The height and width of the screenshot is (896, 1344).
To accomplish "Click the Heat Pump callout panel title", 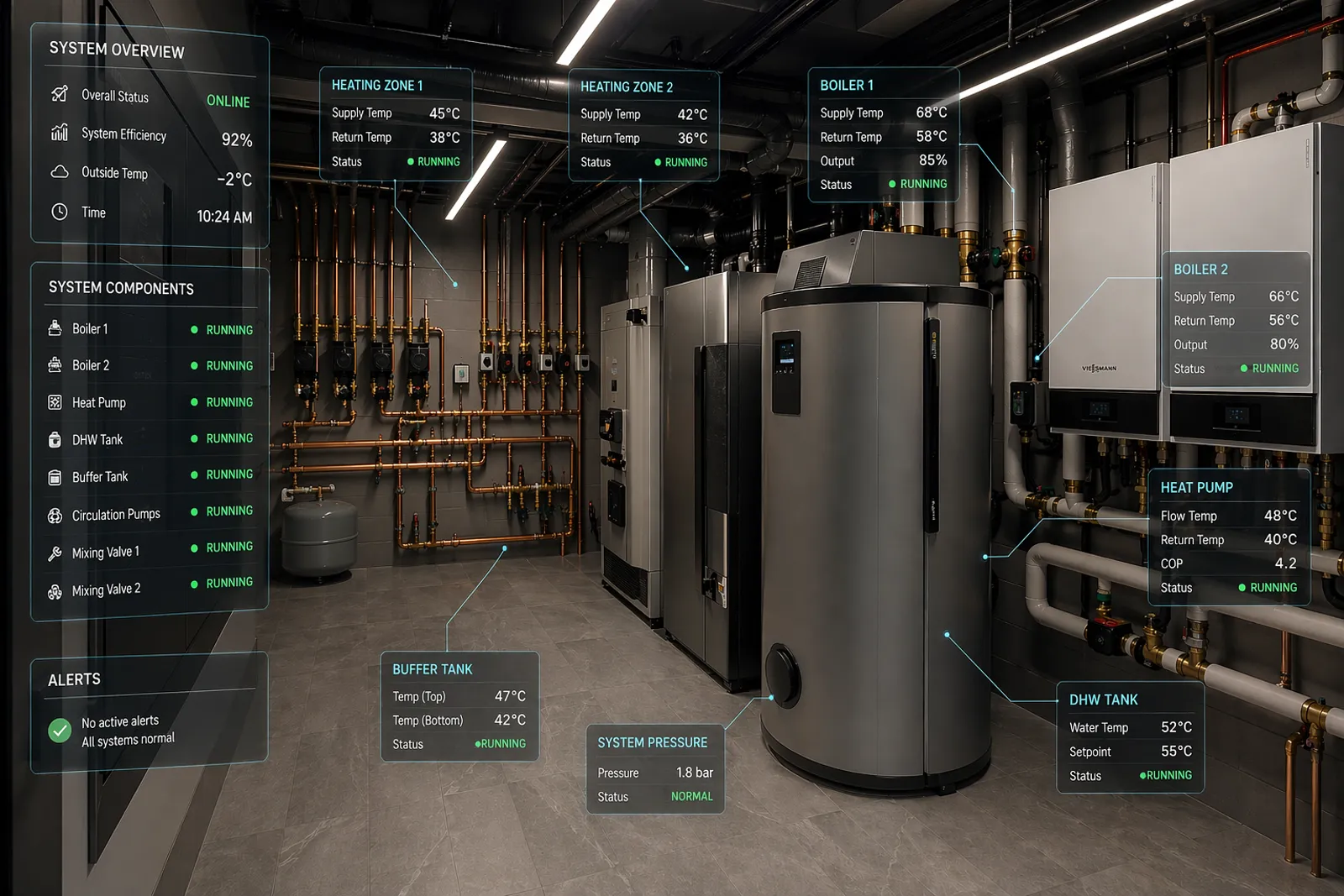I will tap(1197, 487).
